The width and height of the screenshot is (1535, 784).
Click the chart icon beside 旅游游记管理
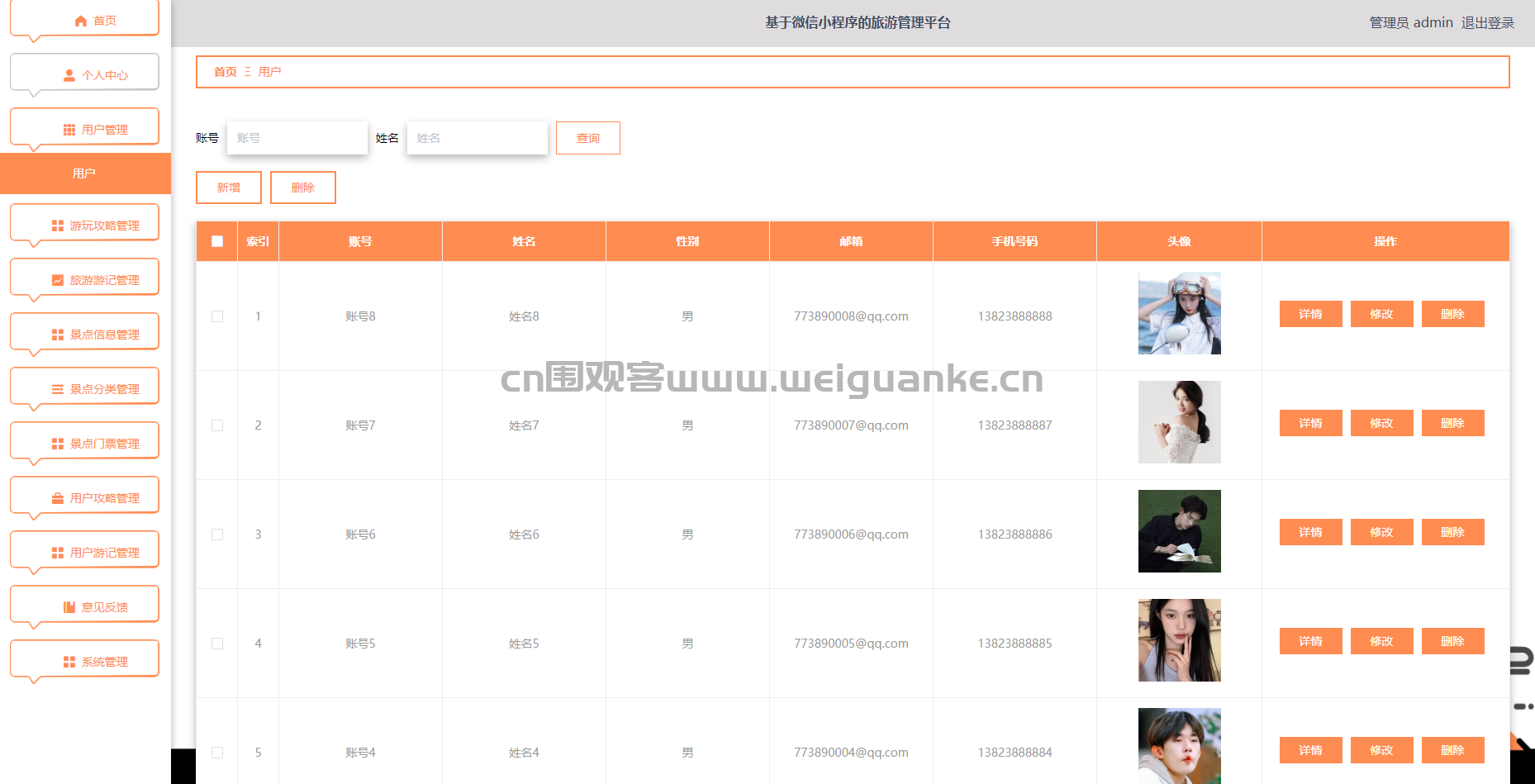pyautogui.click(x=58, y=280)
